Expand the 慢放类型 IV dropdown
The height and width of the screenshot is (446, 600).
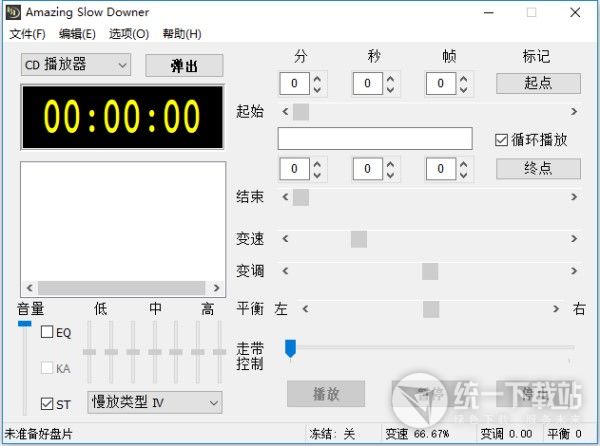(155, 402)
